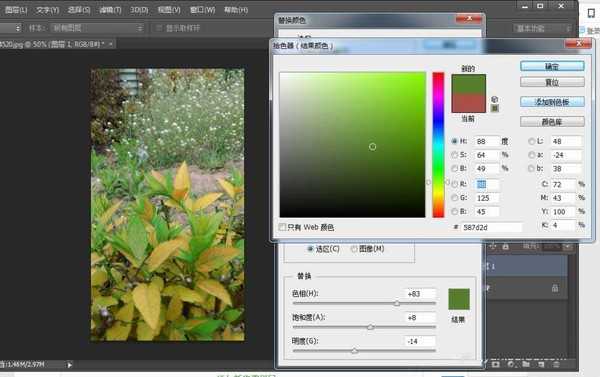Image resolution: width=600 pixels, height=377 pixels.
Task: Open the tool preset dropdown arrows
Action: pos(18,28)
